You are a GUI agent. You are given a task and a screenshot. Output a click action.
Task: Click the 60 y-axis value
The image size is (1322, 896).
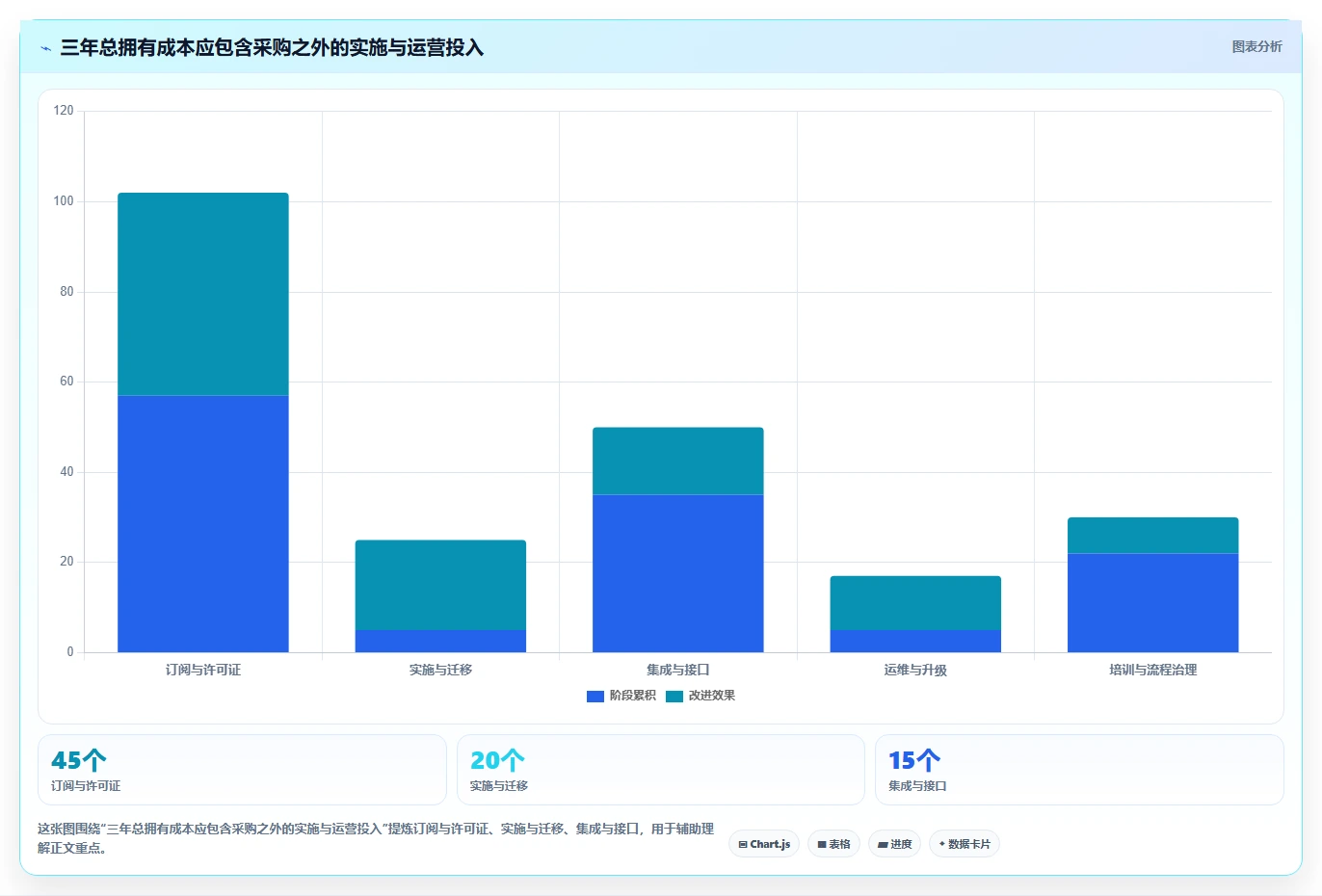tap(66, 382)
